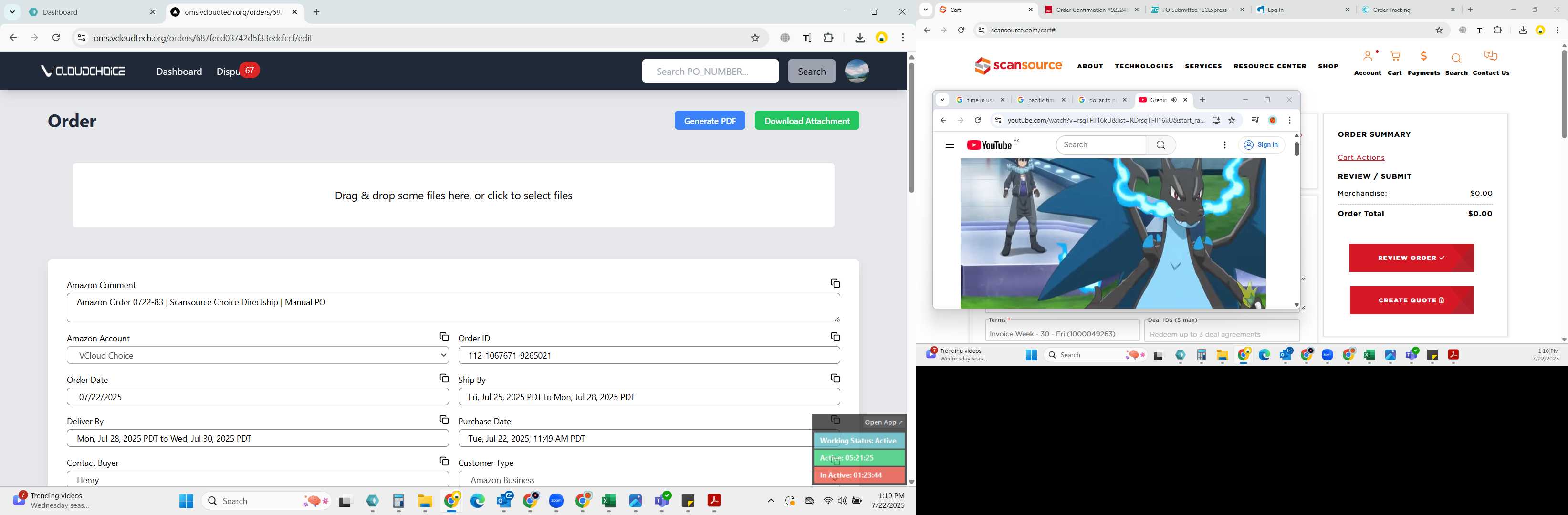Screen dimensions: 1568x515
Task: Switch to the 'dollar to p' Google tab
Action: [x=1102, y=100]
